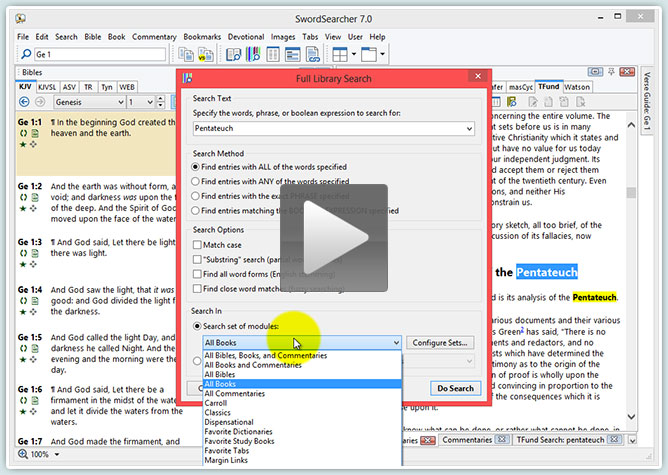This screenshot has width=668, height=475.
Task: Click the gray forward arrow in Bibles panel
Action: pyautogui.click(x=40, y=102)
